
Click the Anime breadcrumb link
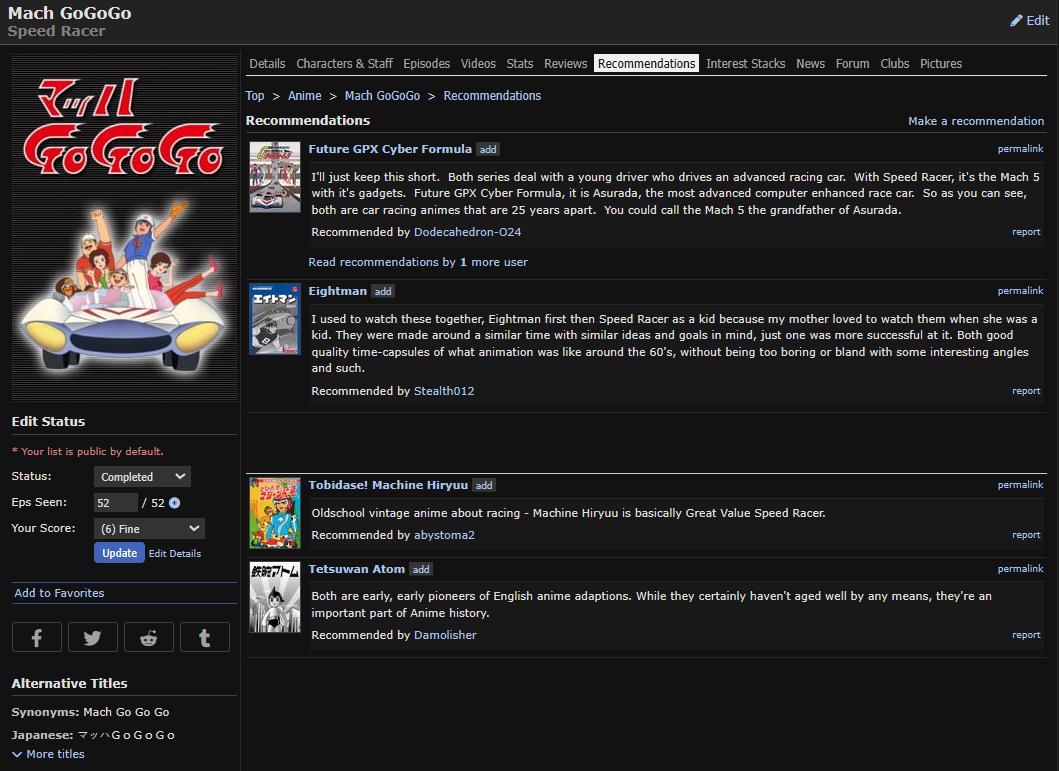coord(305,96)
